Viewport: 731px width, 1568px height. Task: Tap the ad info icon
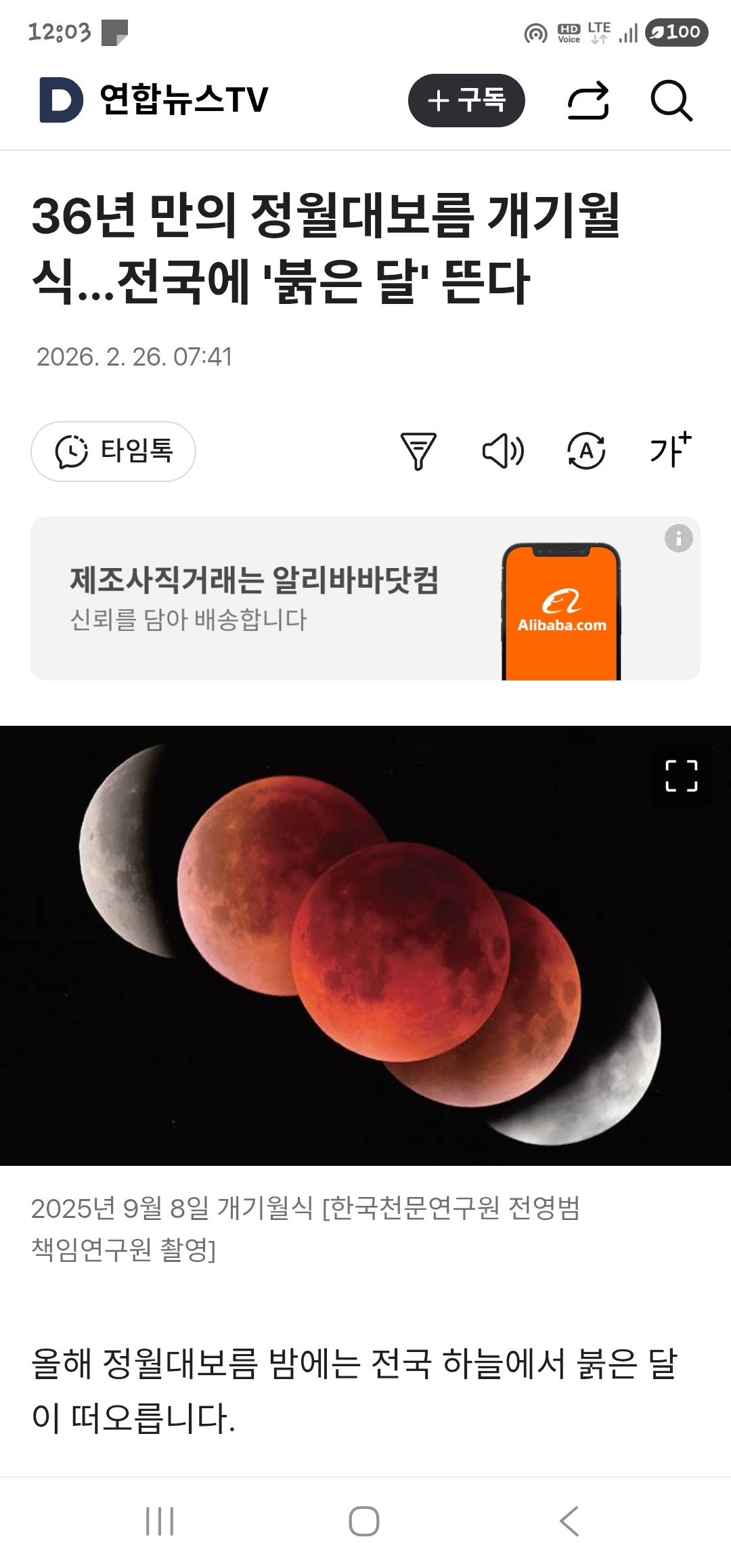point(678,538)
